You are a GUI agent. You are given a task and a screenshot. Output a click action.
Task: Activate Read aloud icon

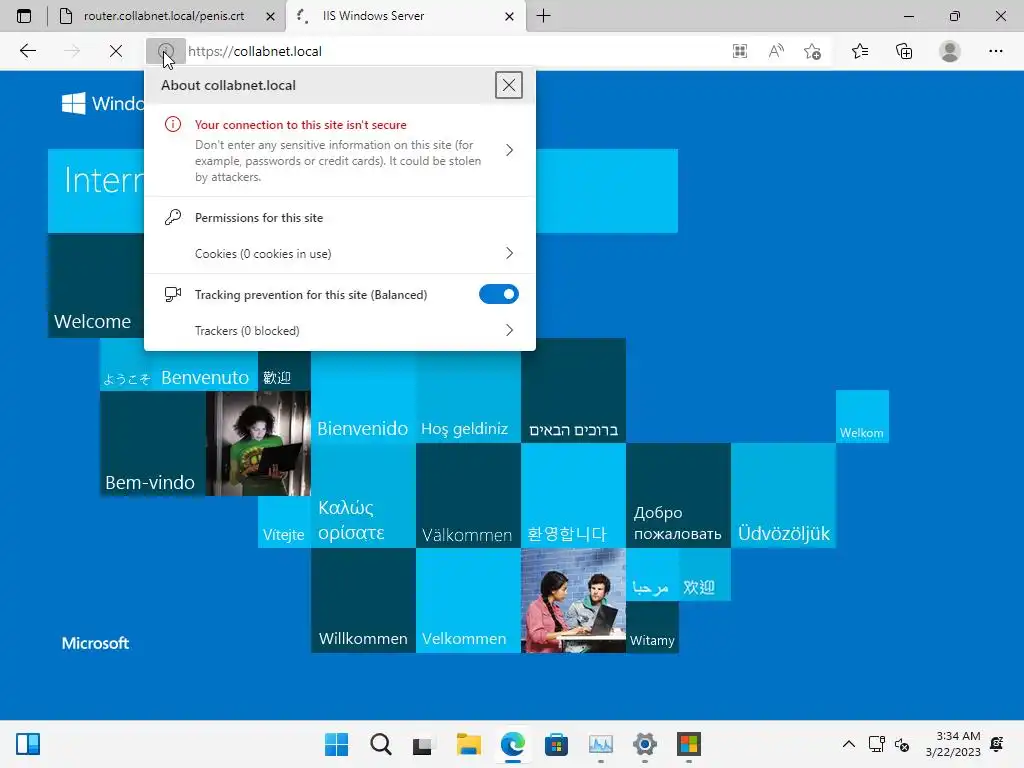(776, 51)
